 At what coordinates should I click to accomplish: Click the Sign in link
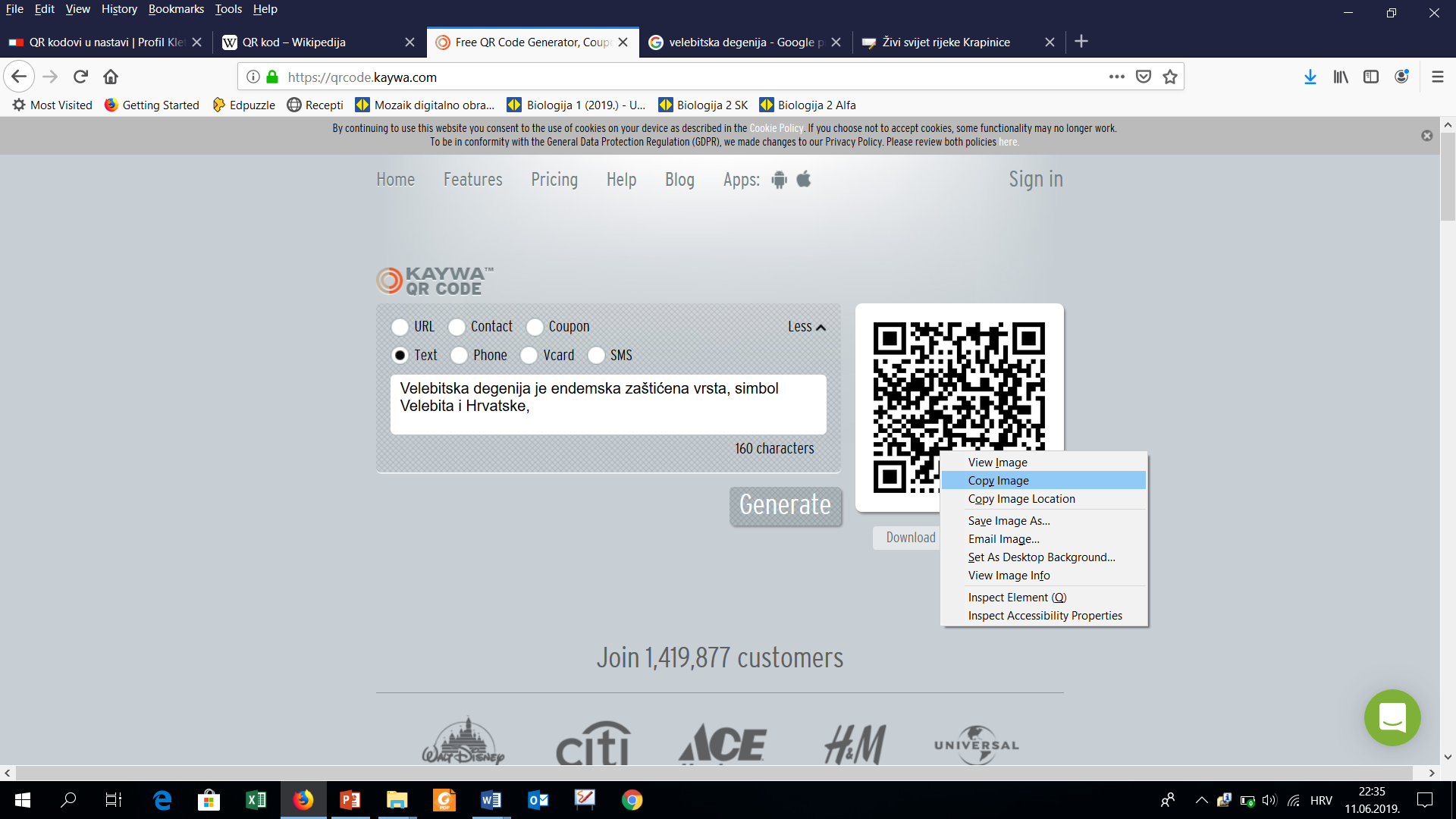coord(1035,179)
